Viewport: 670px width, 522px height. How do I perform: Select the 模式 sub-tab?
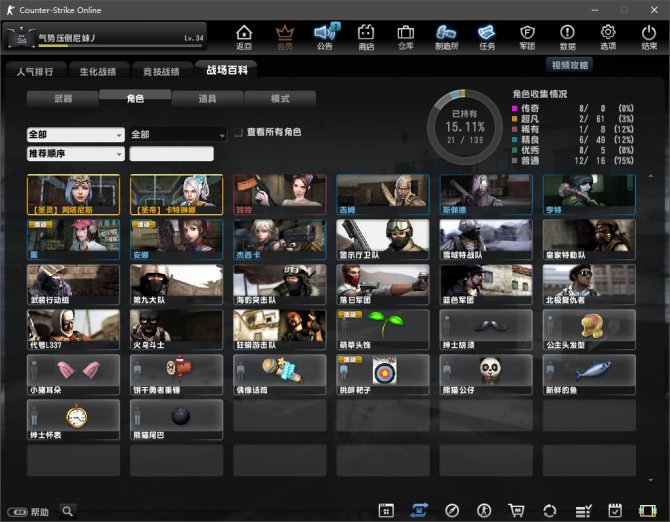(x=280, y=99)
